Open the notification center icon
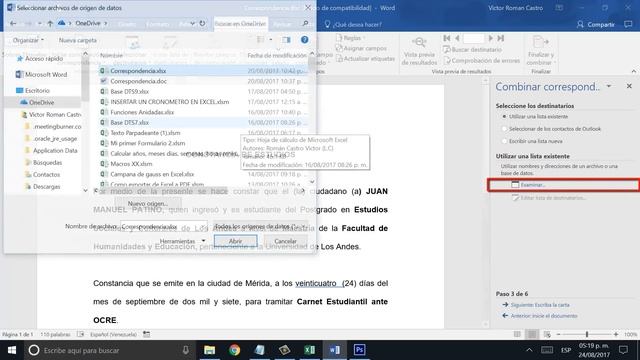The height and width of the screenshot is (360, 640). tap(623, 350)
